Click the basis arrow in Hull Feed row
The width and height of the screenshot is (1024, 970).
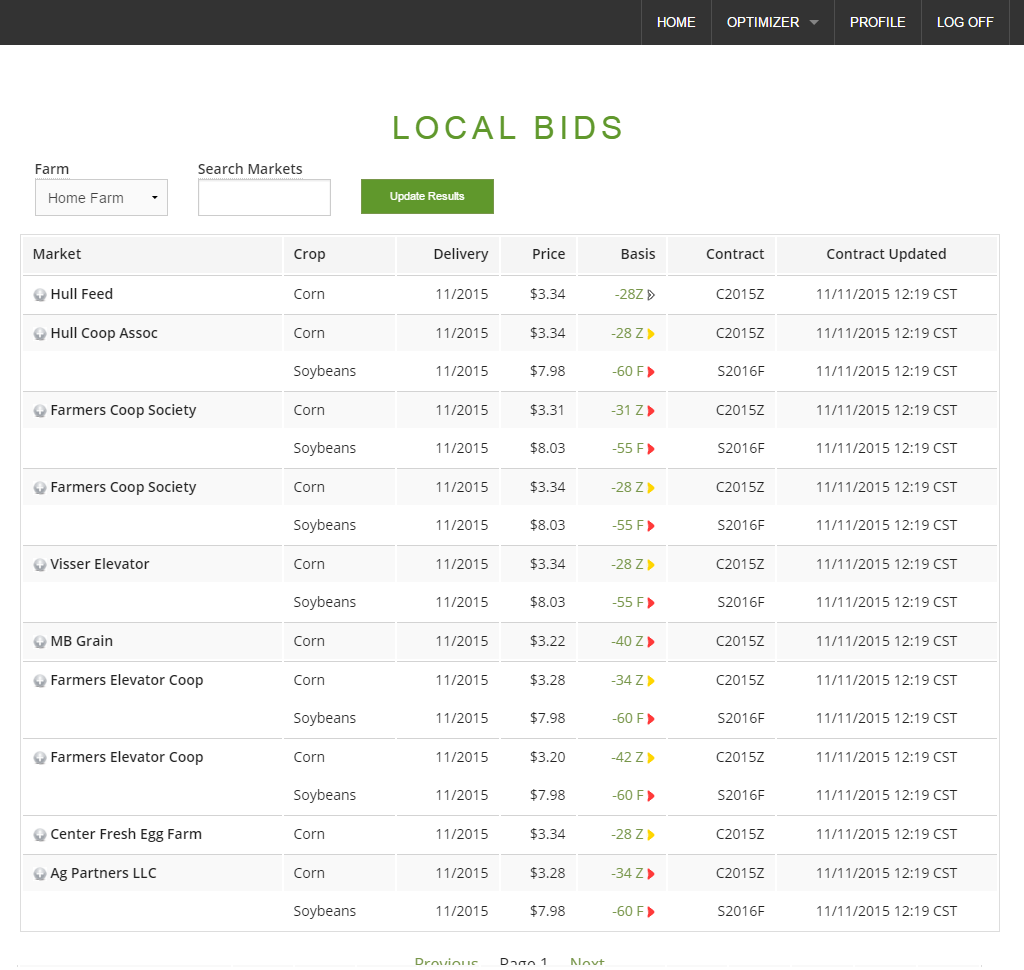tap(651, 295)
